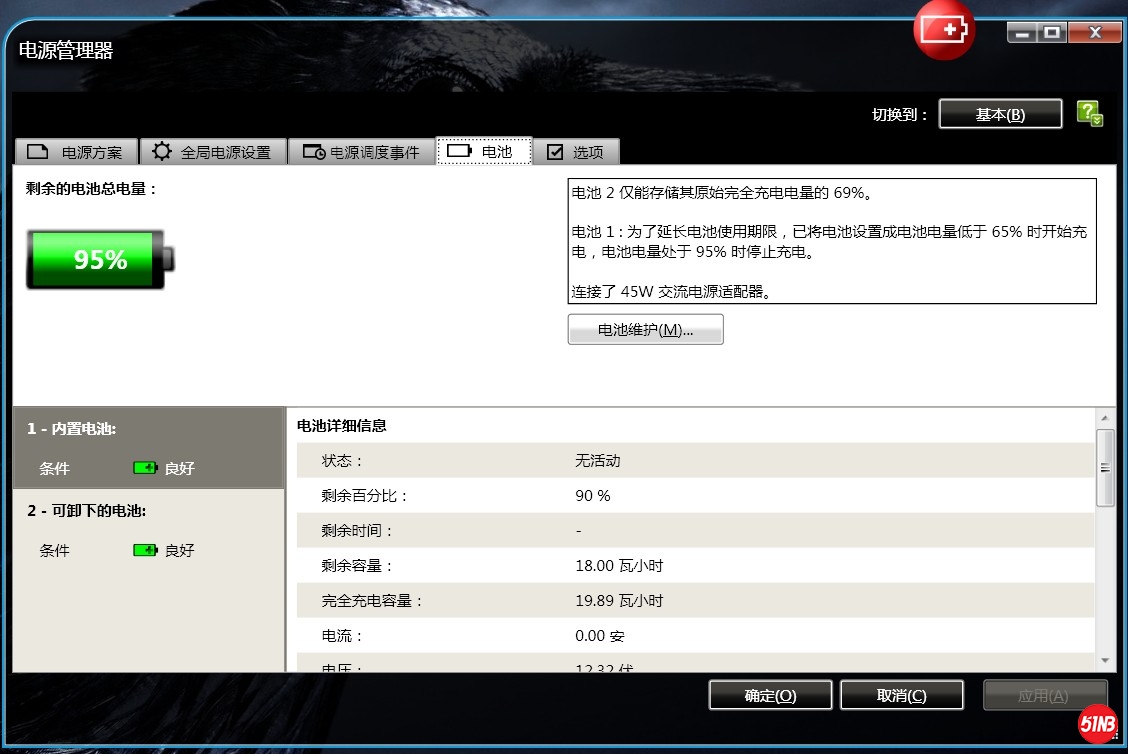Switch to 基本(B) mode
Image resolution: width=1128 pixels, height=754 pixels.
pyautogui.click(x=1000, y=114)
